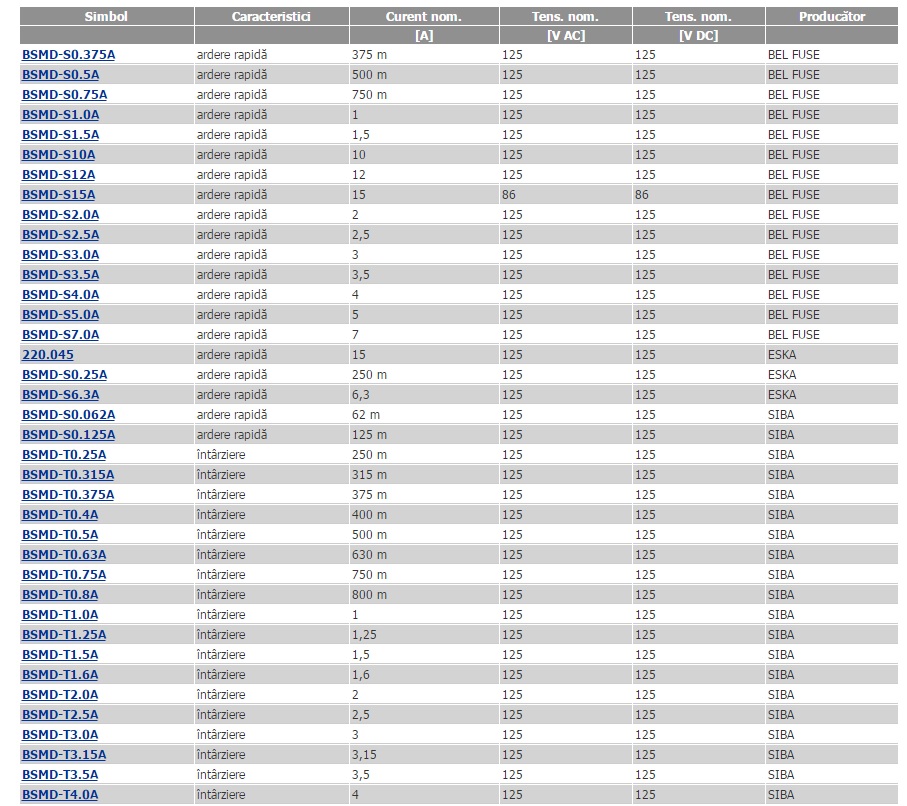The height and width of the screenshot is (806, 907).
Task: Open the BSMD-S2.5A product link
Action: coord(60,234)
